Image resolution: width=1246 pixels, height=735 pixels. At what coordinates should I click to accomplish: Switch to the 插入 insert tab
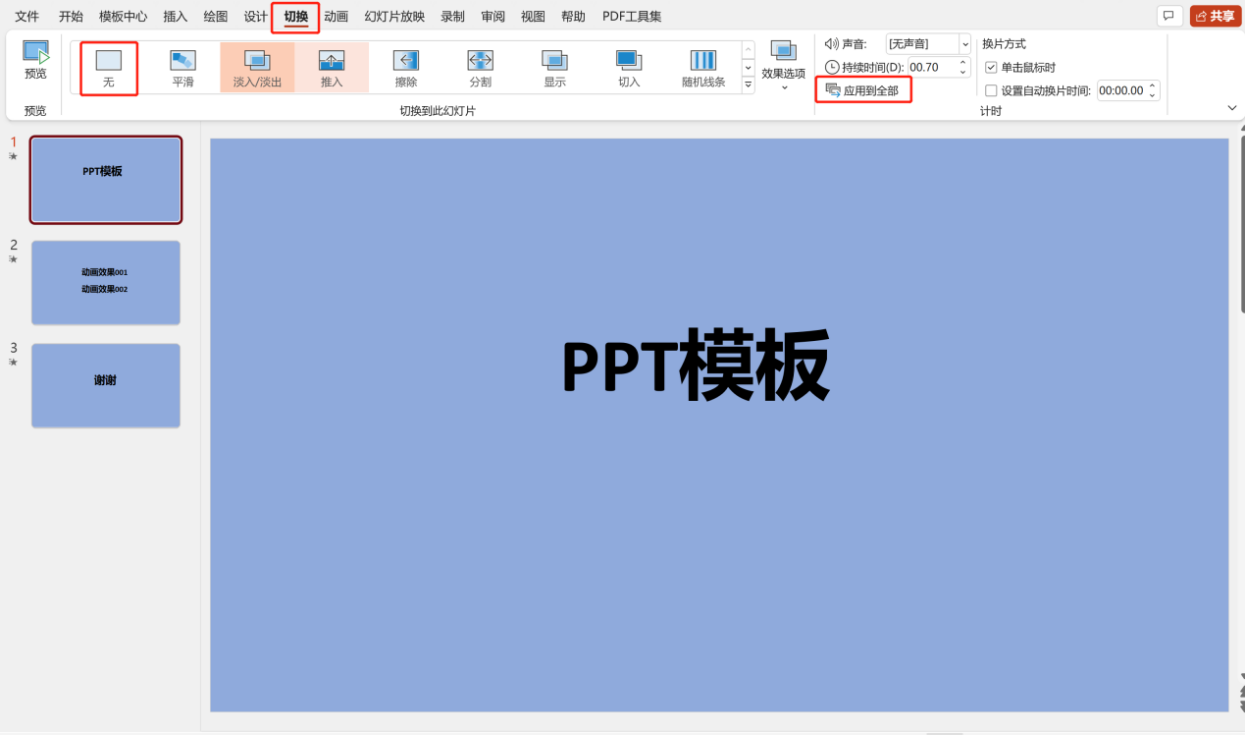(x=175, y=17)
